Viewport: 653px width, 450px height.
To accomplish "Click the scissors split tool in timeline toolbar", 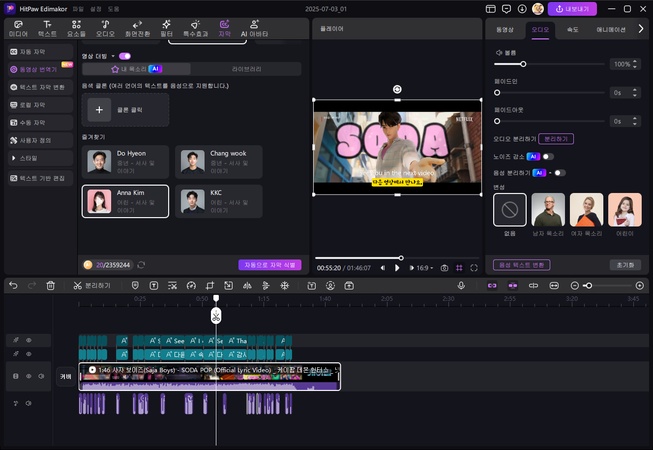I will (x=92, y=286).
